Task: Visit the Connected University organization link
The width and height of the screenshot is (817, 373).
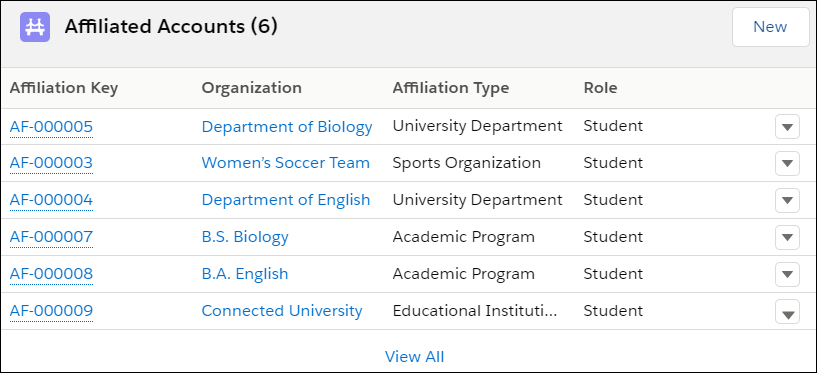Action: [x=281, y=310]
